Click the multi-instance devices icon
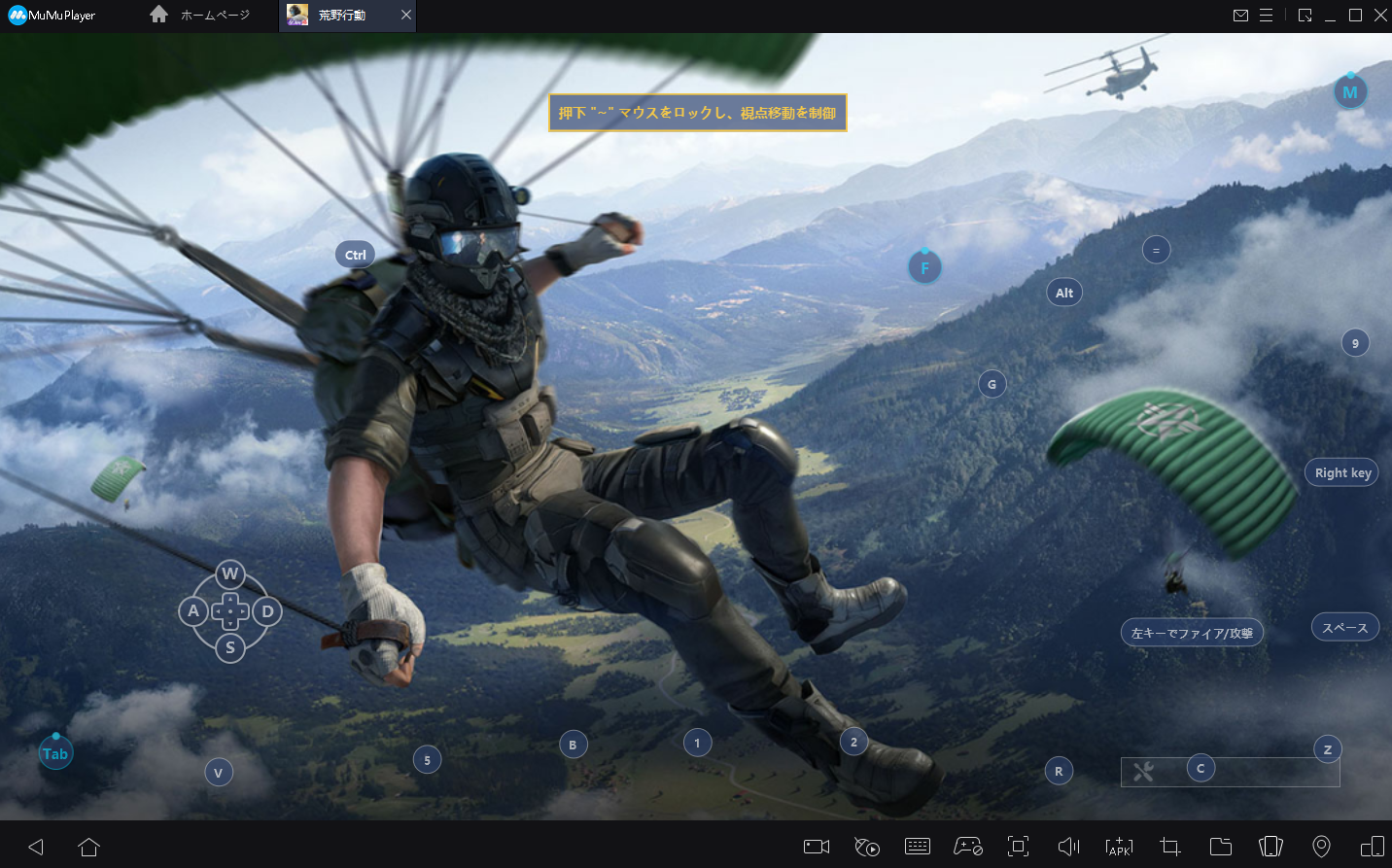Image resolution: width=1392 pixels, height=868 pixels. tap(1372, 847)
